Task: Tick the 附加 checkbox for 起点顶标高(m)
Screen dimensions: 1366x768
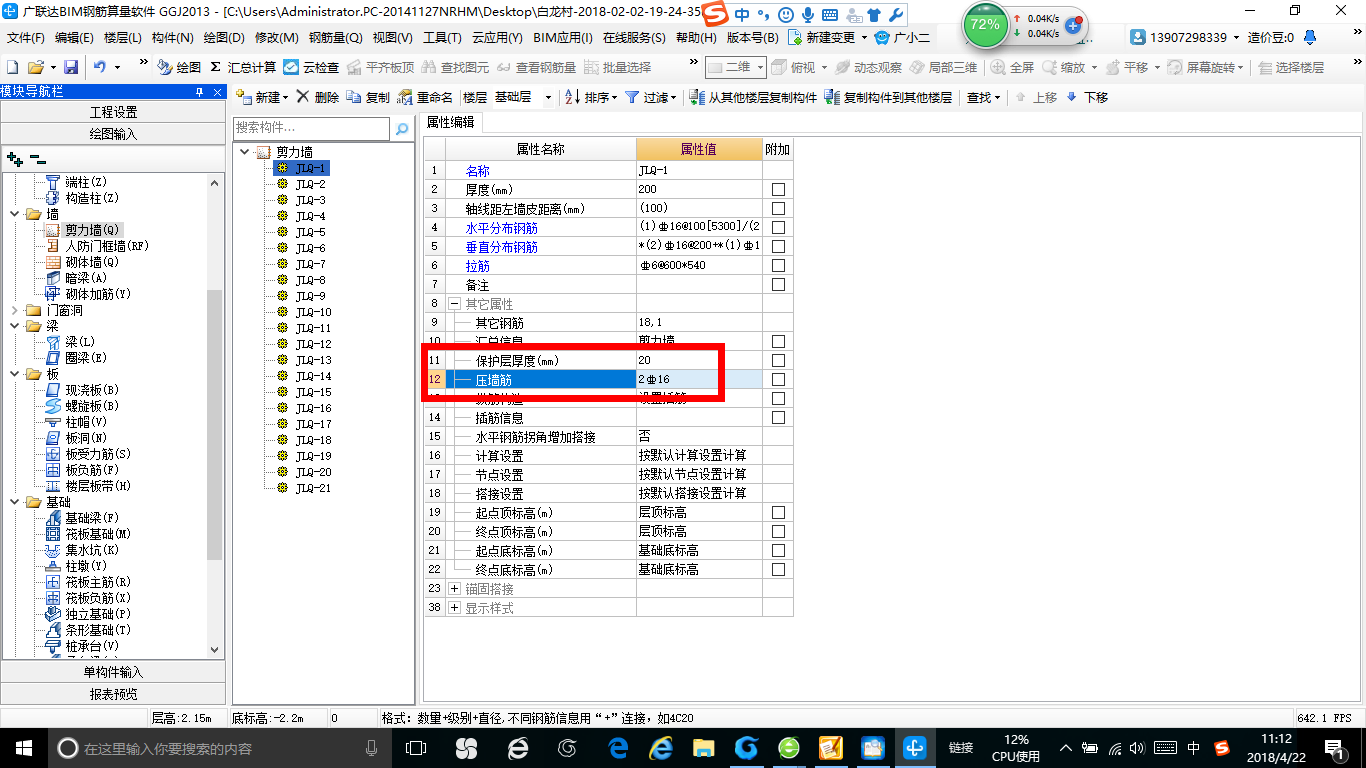Action: (x=778, y=512)
